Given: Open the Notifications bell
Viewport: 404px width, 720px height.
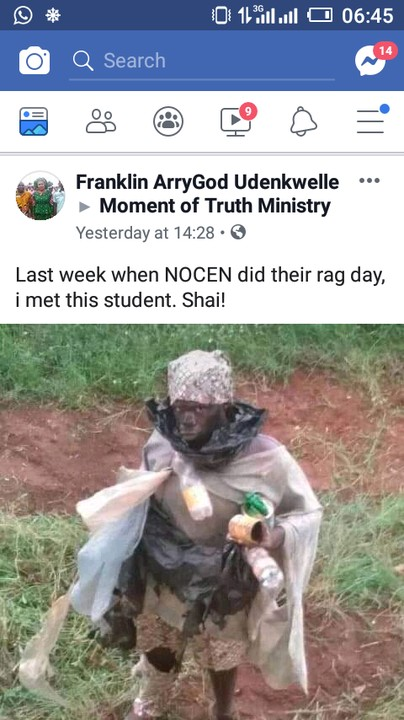Looking at the screenshot, I should pyautogui.click(x=303, y=122).
